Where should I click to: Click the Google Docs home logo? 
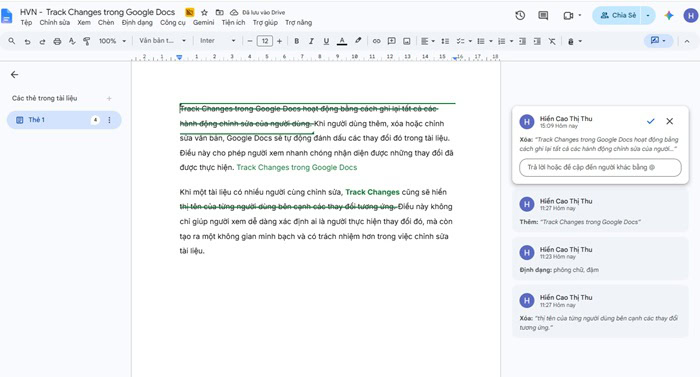(x=7, y=16)
